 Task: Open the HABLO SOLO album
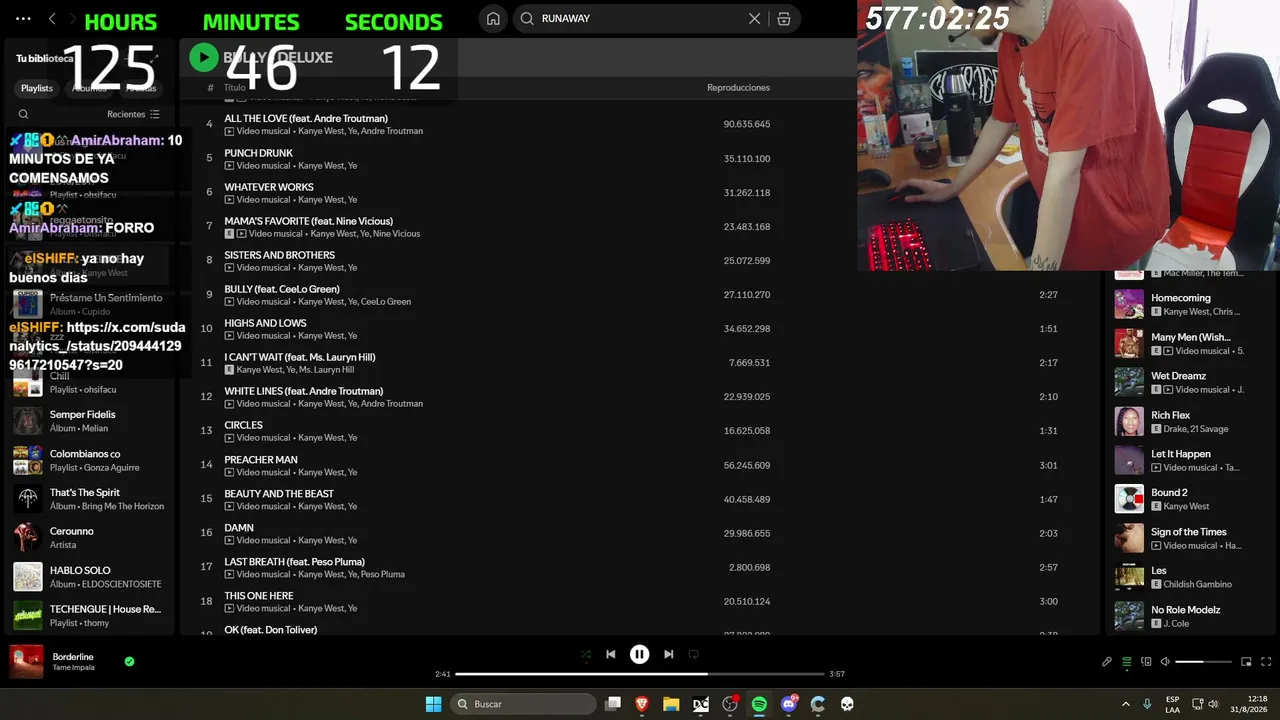tap(88, 577)
